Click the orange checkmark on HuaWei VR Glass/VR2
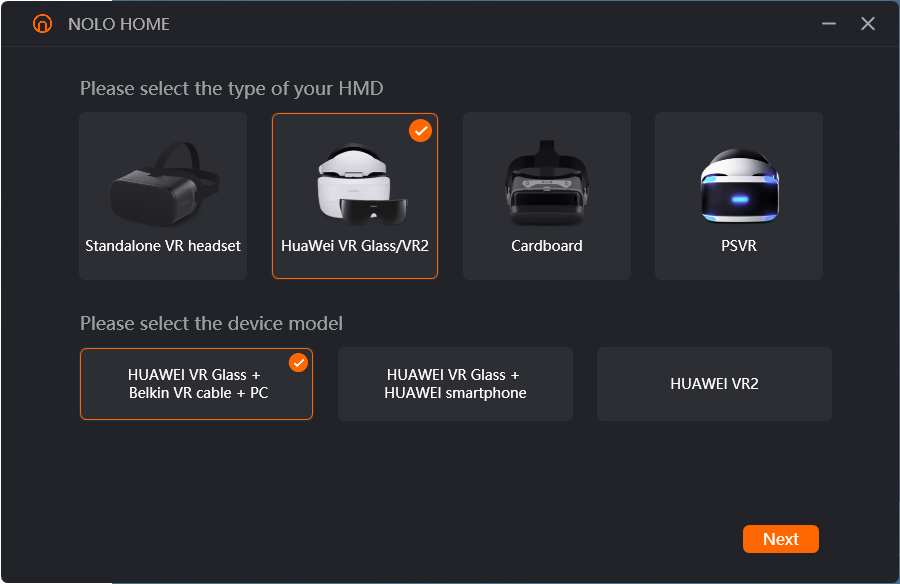 click(x=421, y=131)
